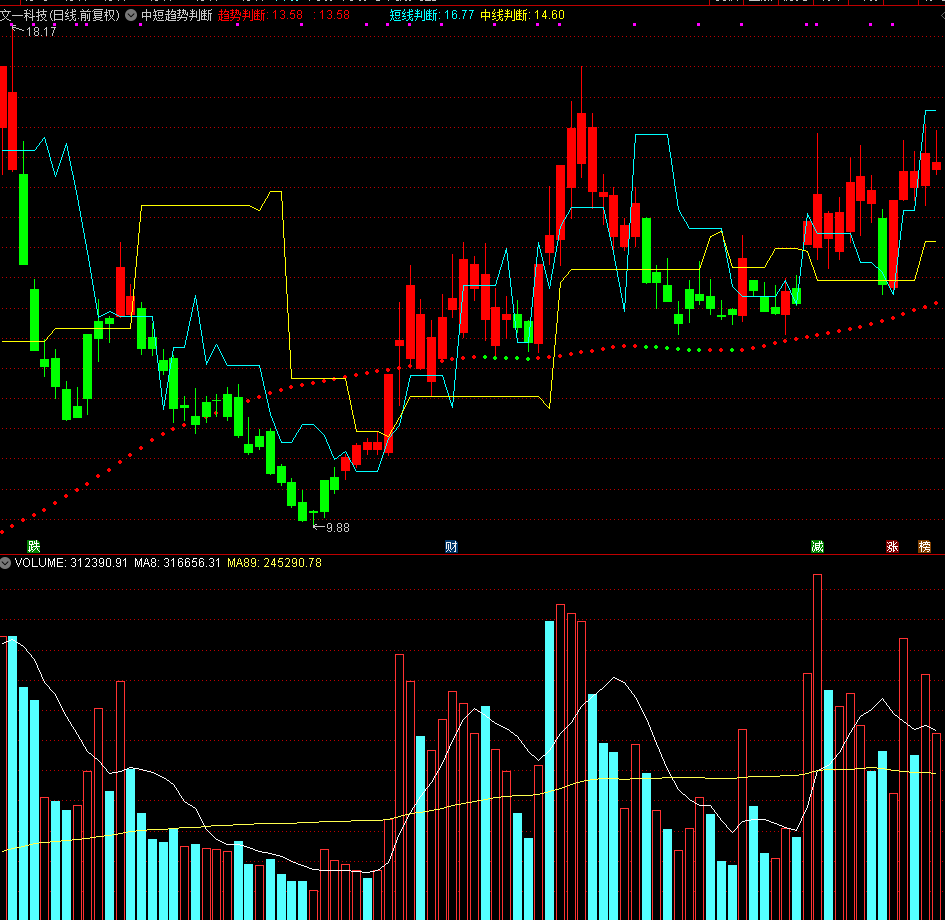Image resolution: width=945 pixels, height=920 pixels.
Task: Click the yellow MA89: 245290.78 readout
Action: click(x=274, y=563)
